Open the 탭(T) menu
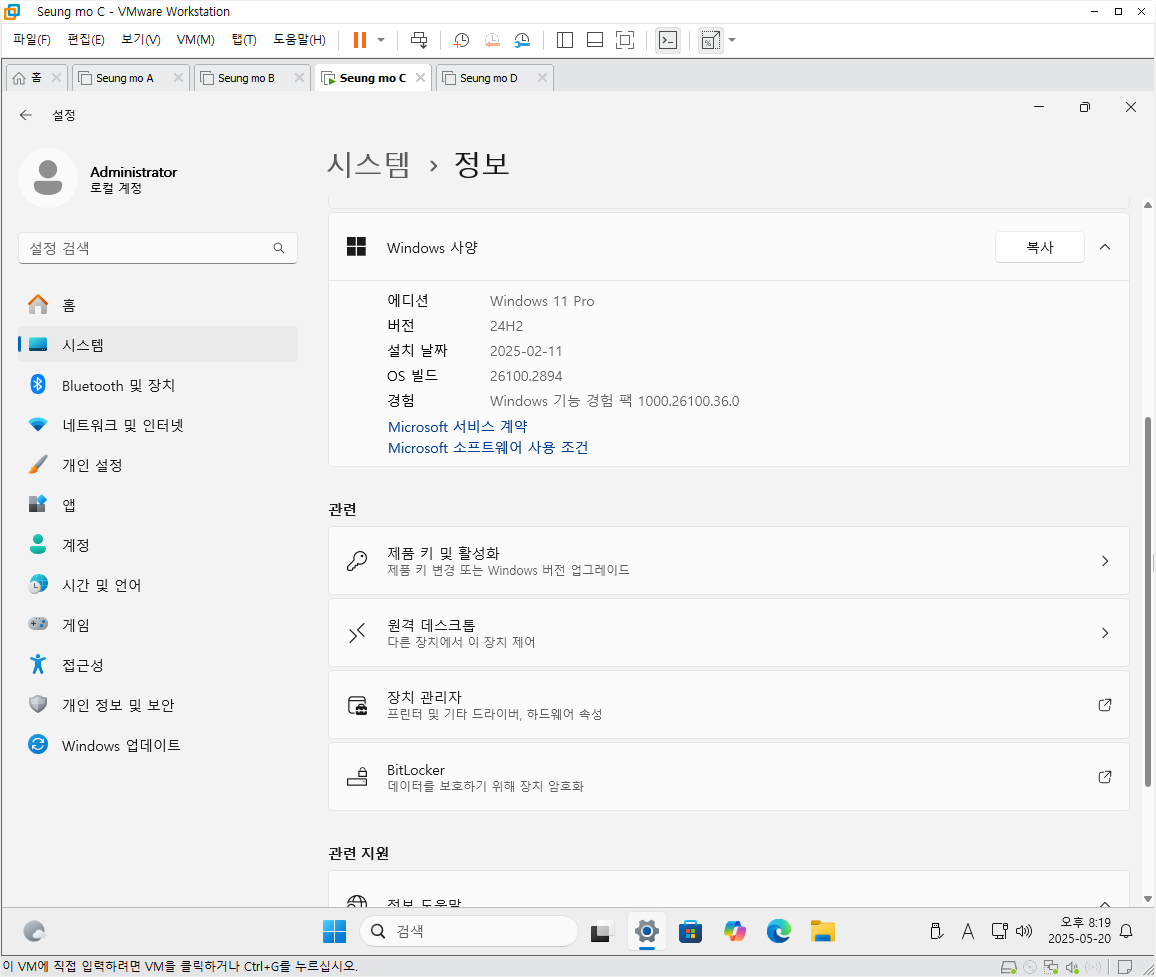 pyautogui.click(x=244, y=40)
